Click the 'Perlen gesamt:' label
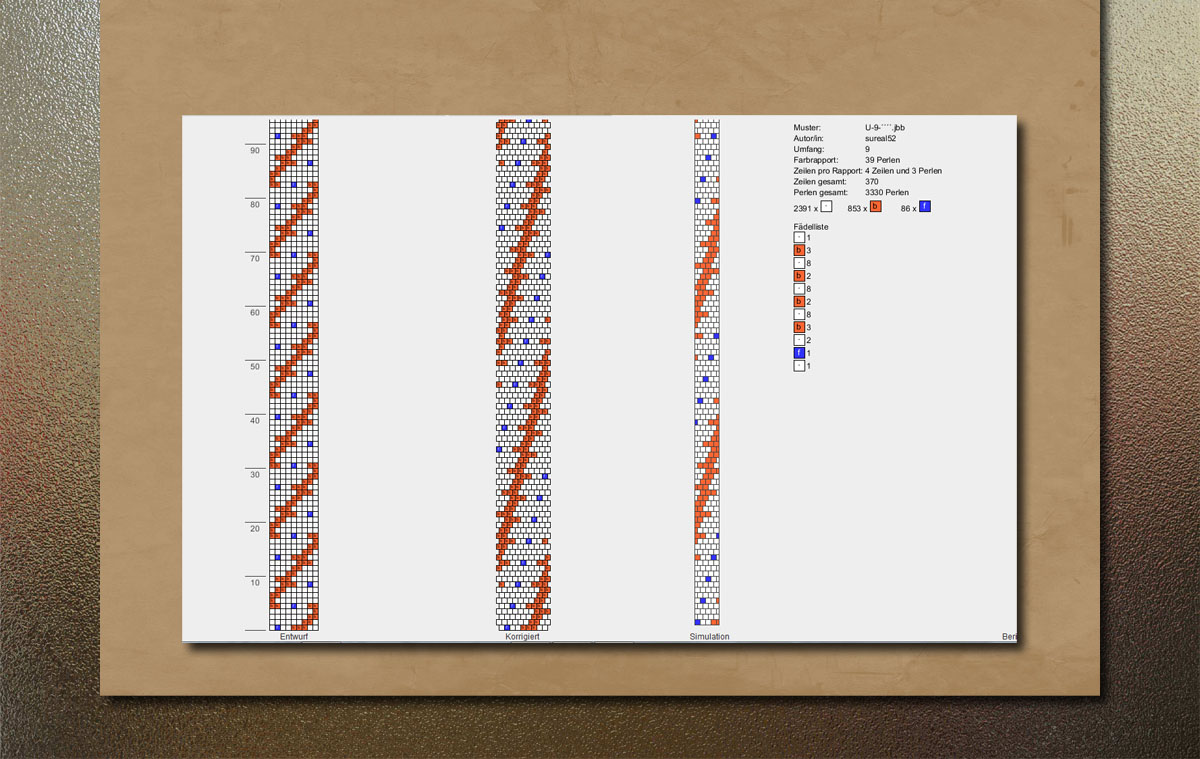This screenshot has width=1200, height=759. point(820,192)
